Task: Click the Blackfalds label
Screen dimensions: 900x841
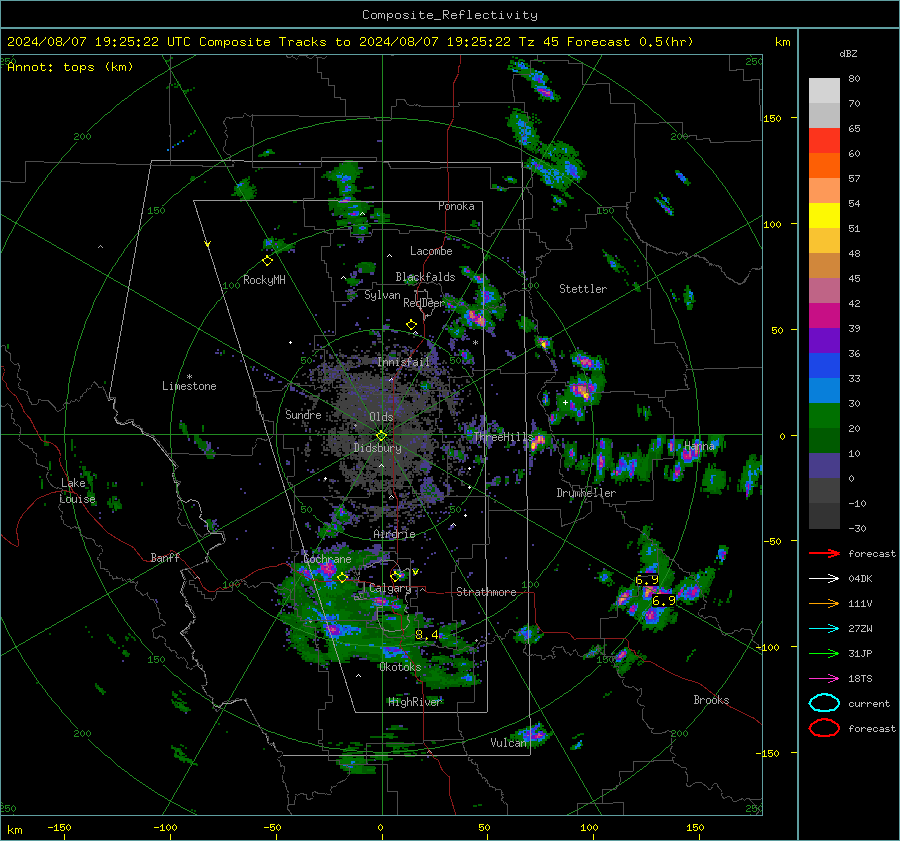Action: tap(425, 277)
